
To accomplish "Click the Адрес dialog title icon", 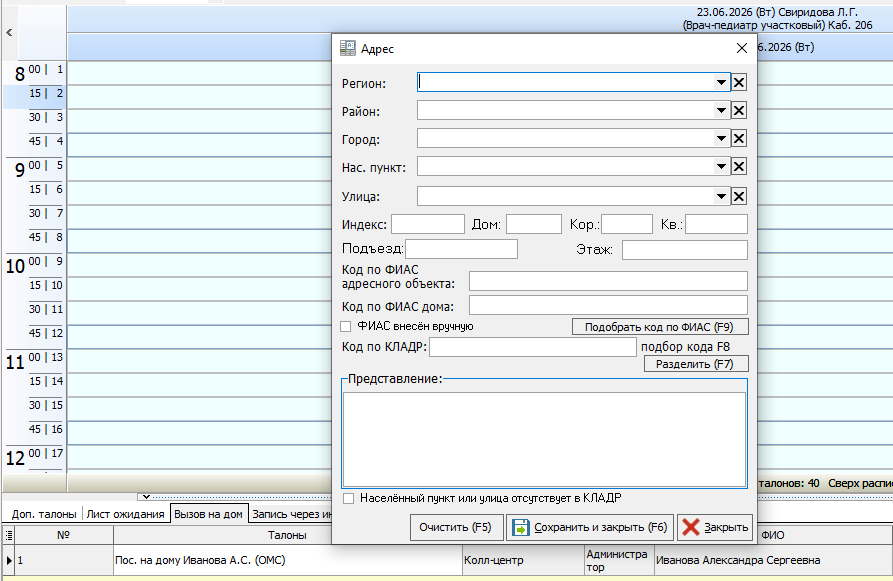I will pos(347,48).
